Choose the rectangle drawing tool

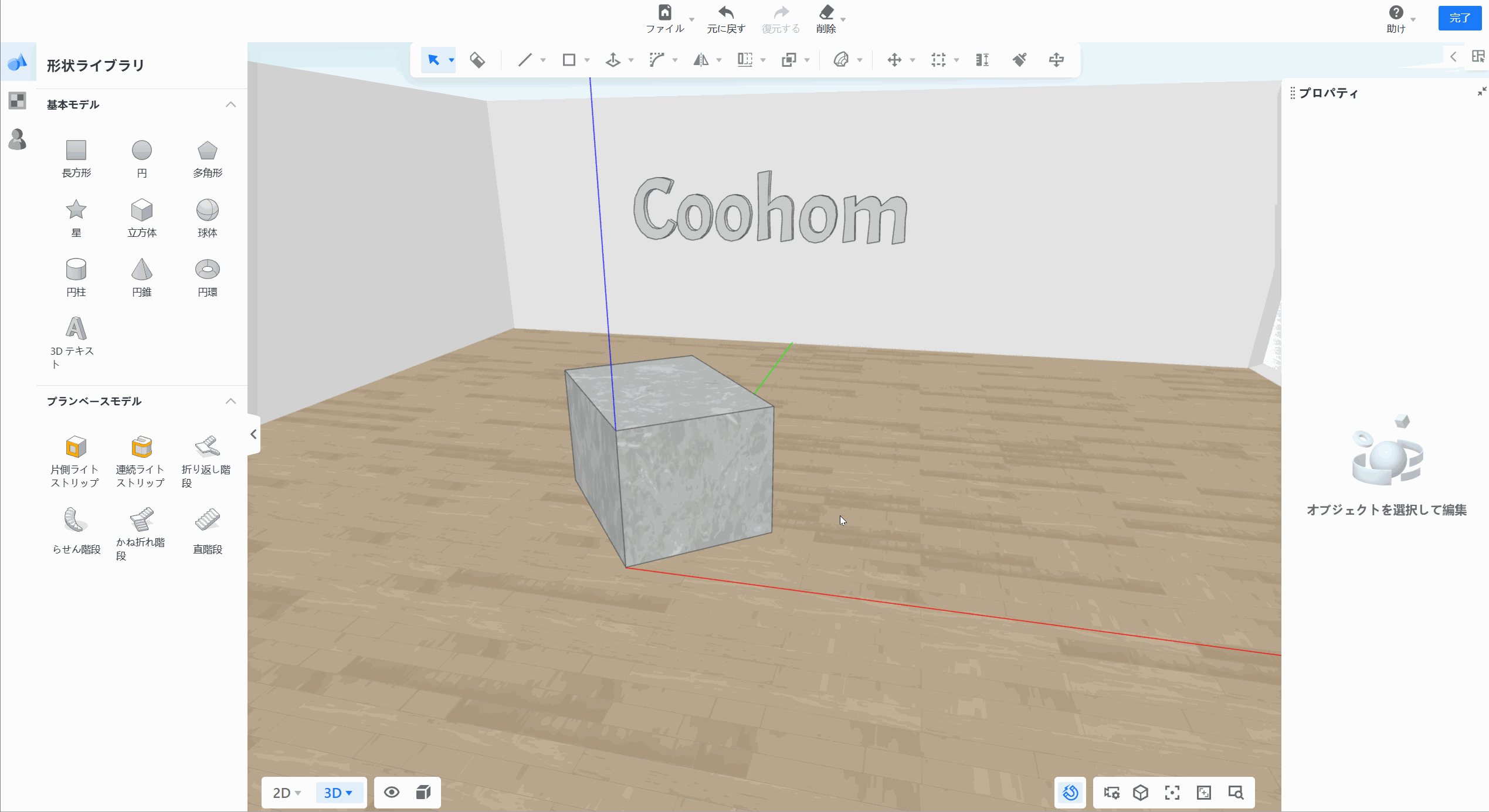point(569,60)
